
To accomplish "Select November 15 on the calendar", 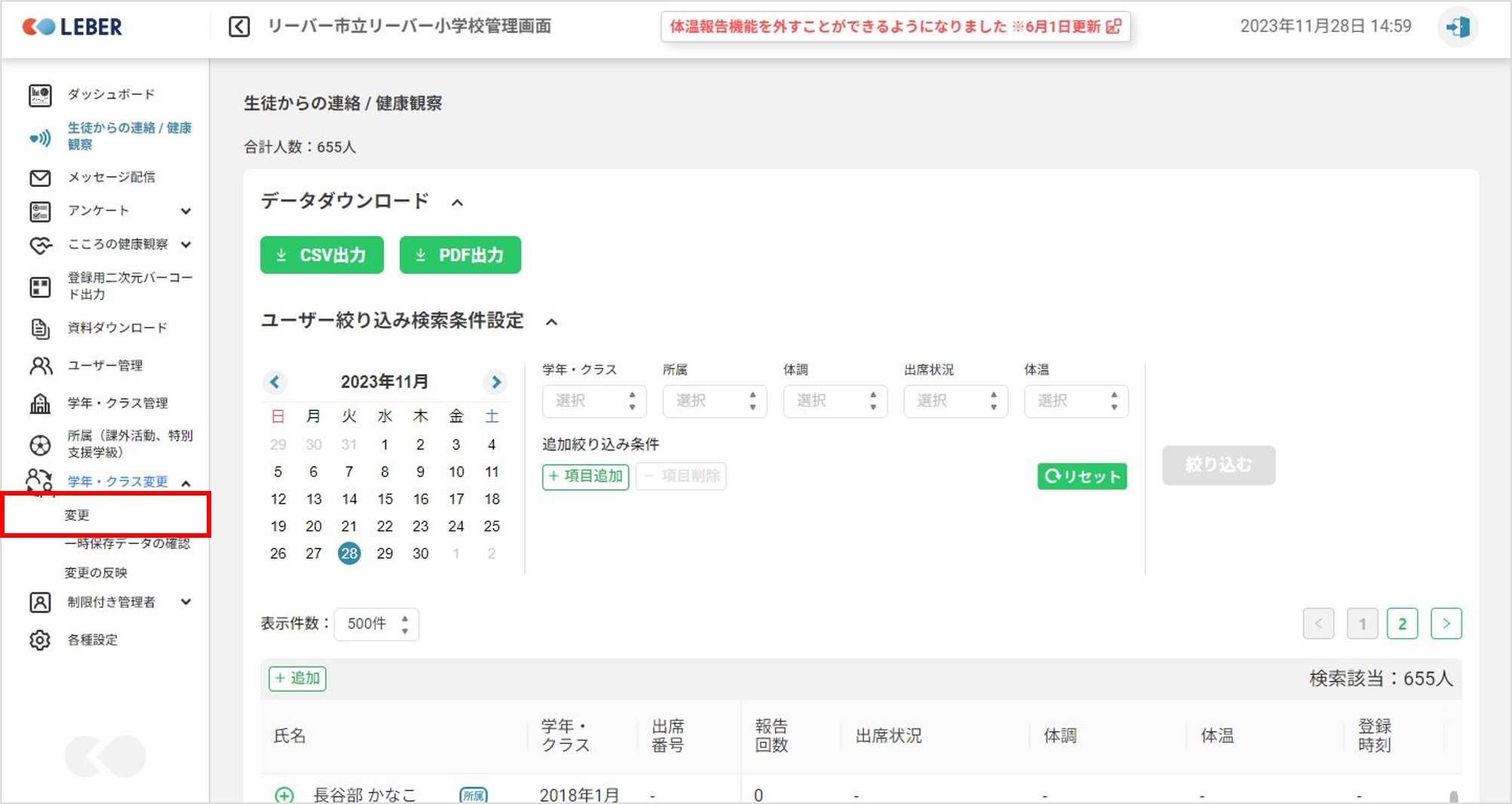I will pos(385,499).
